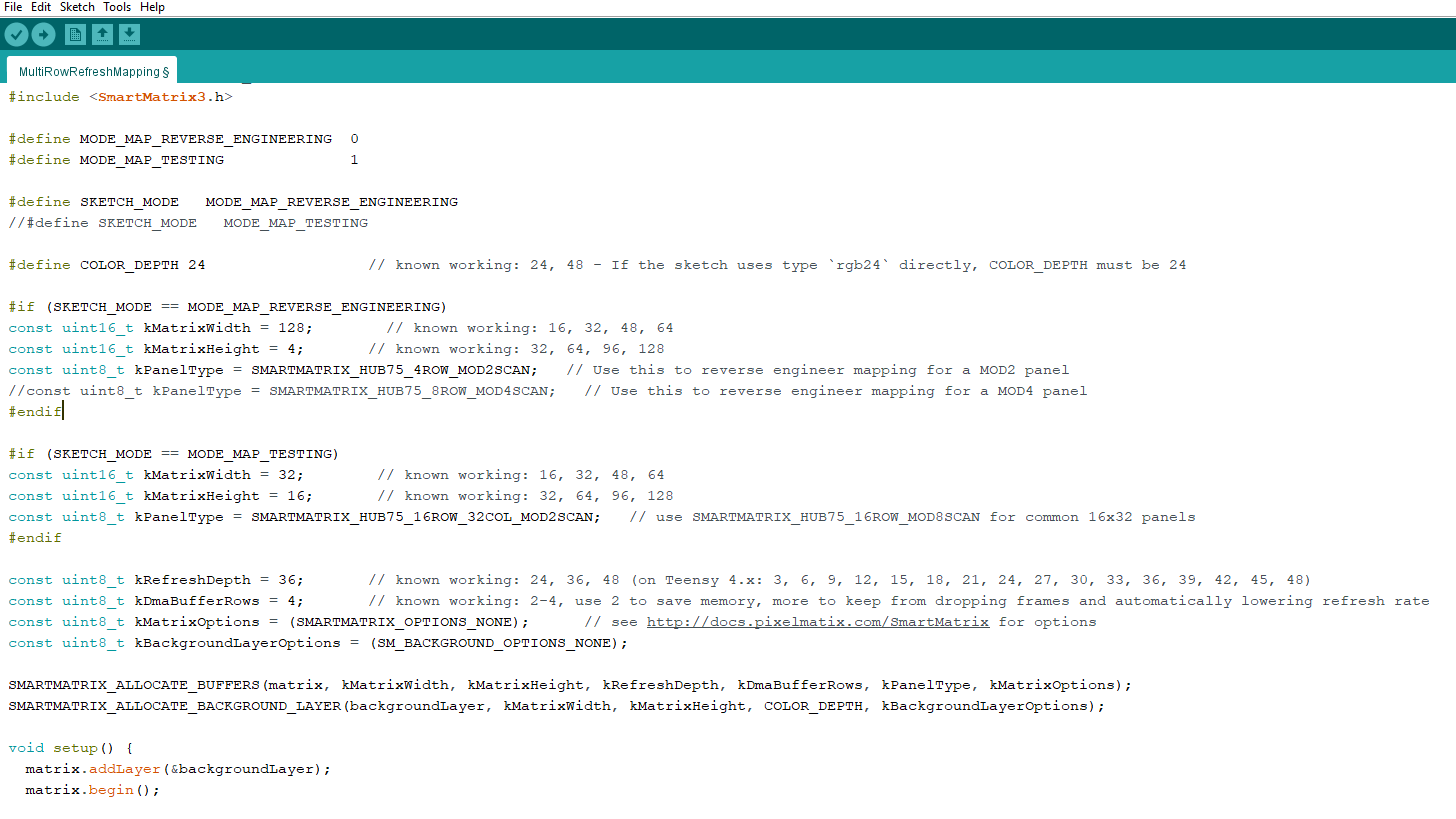This screenshot has height=819, width=1456.
Task: Open the Help menu
Action: tap(152, 7)
